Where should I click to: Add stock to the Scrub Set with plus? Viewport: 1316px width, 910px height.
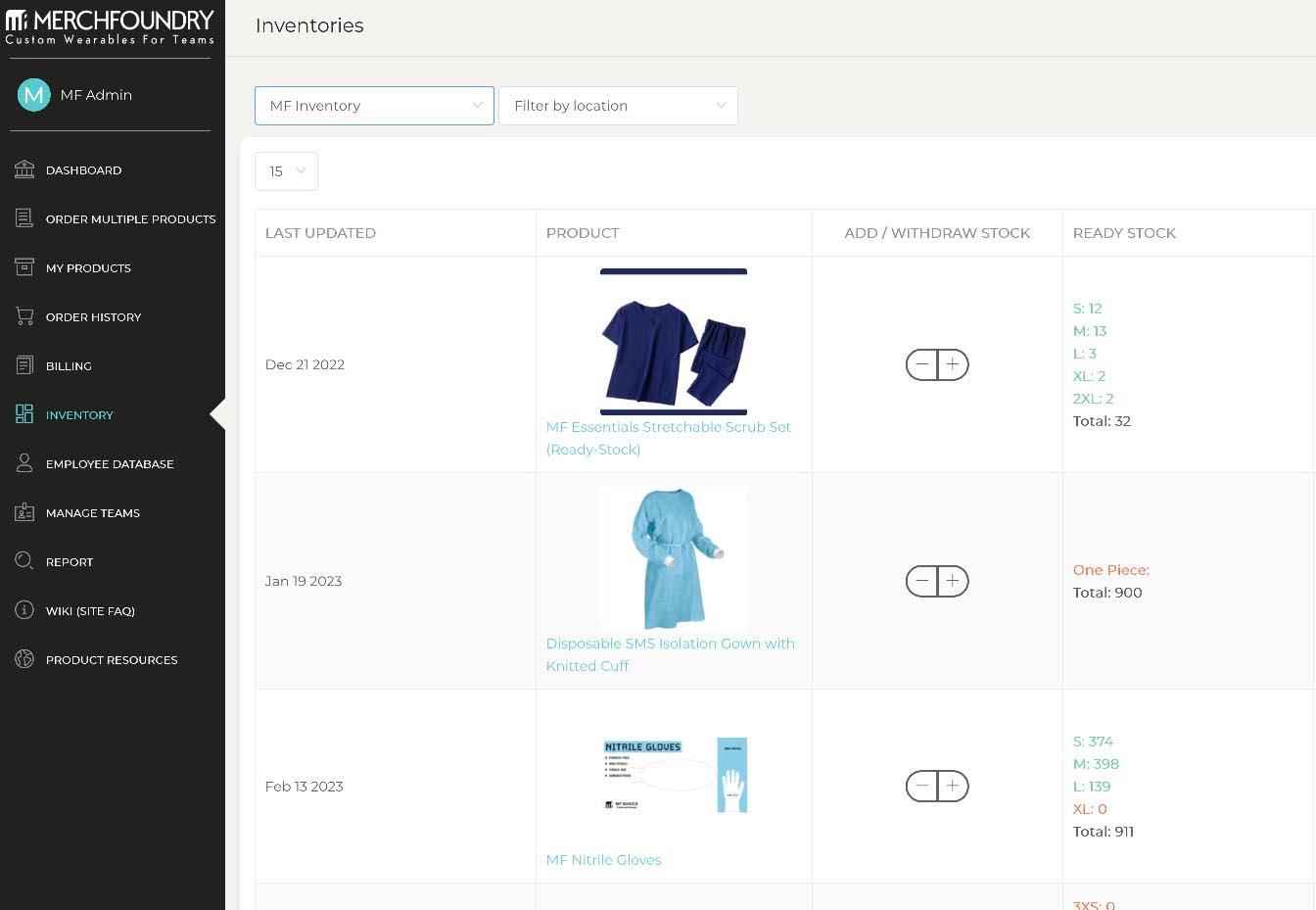(953, 364)
